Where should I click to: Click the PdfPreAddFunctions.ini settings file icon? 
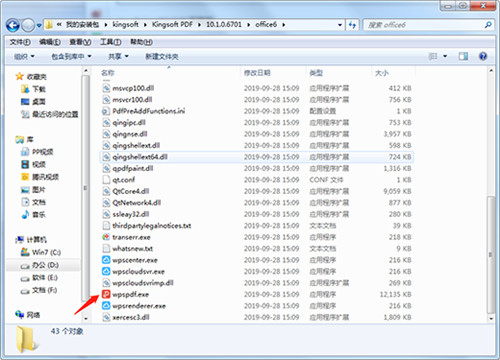tap(106, 111)
